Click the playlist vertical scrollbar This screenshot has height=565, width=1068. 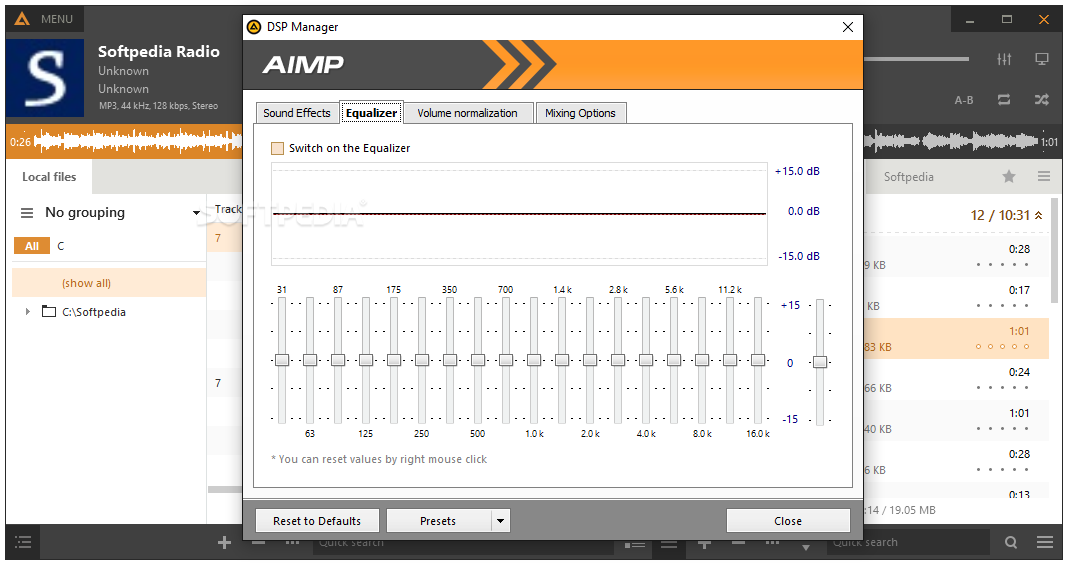point(1055,252)
